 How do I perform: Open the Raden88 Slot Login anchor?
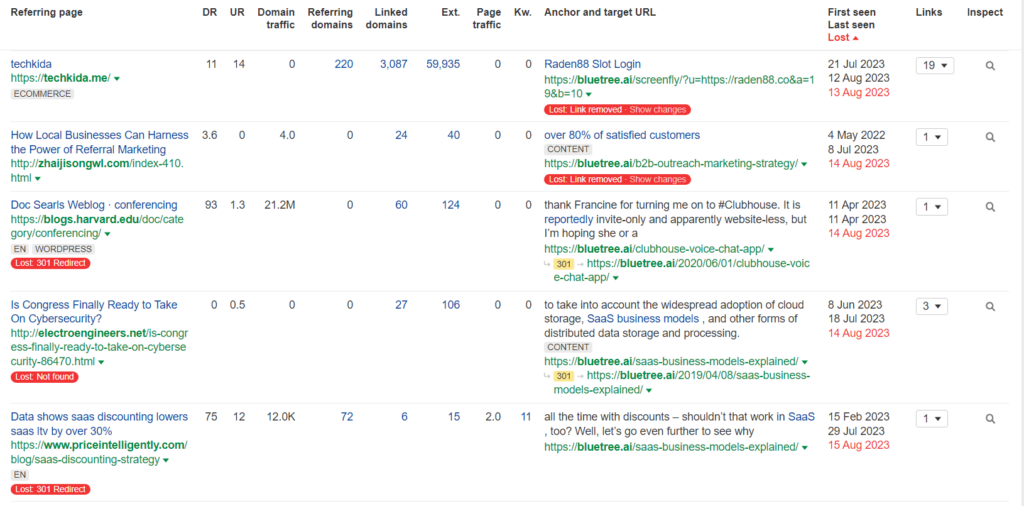pyautogui.click(x=592, y=64)
